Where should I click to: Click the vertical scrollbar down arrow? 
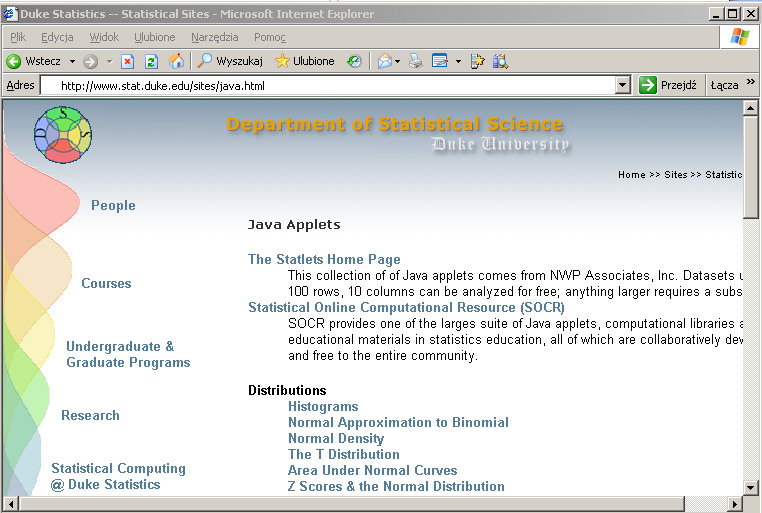tap(750, 487)
